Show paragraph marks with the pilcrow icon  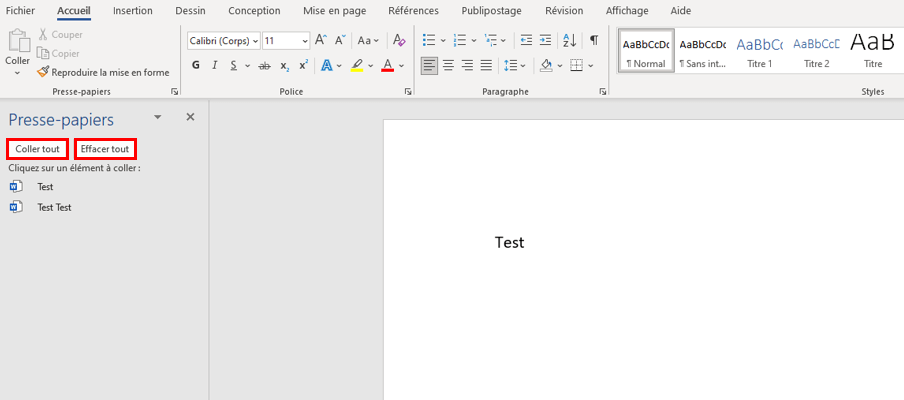click(x=594, y=40)
